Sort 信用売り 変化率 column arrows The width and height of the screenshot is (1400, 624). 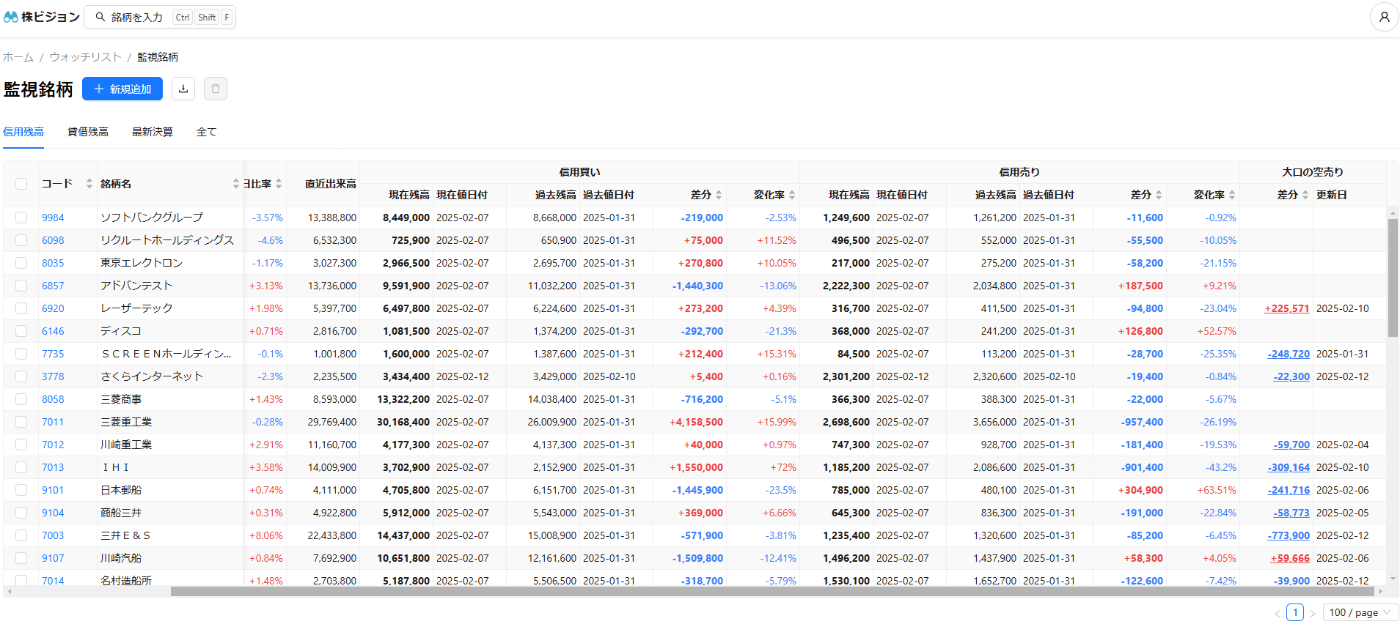pyautogui.click(x=1232, y=194)
